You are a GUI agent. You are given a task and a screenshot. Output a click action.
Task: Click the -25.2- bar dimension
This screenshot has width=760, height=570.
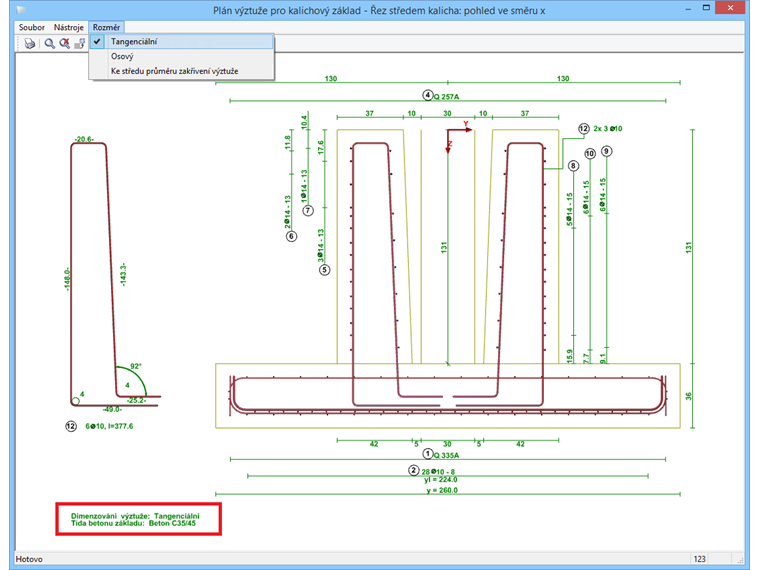click(x=136, y=400)
